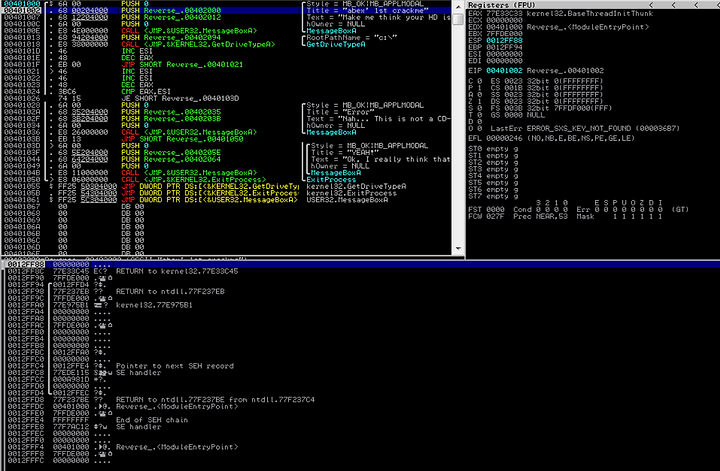Click the EFL 00000246 flags line

(x=551, y=138)
